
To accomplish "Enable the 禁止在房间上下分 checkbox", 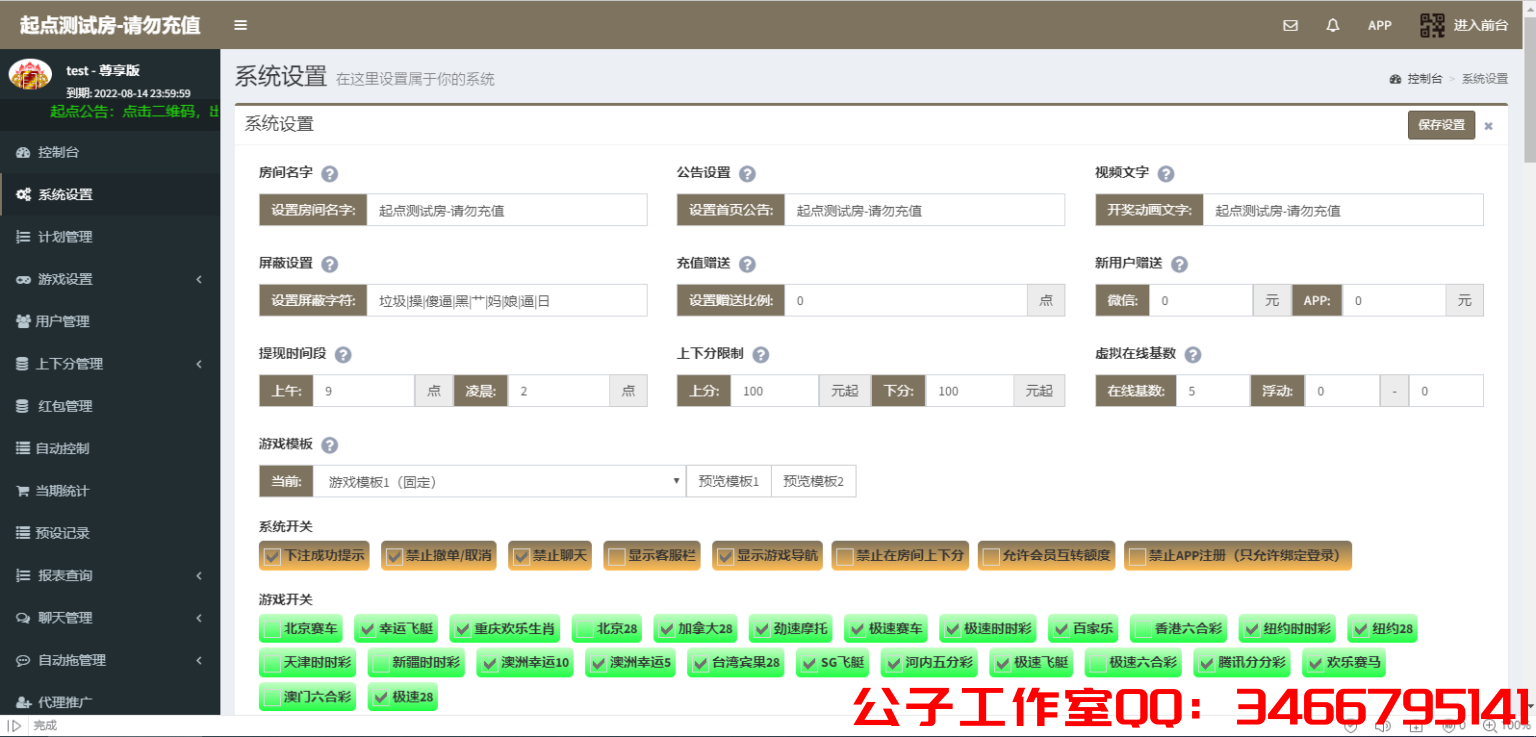I will tap(844, 556).
